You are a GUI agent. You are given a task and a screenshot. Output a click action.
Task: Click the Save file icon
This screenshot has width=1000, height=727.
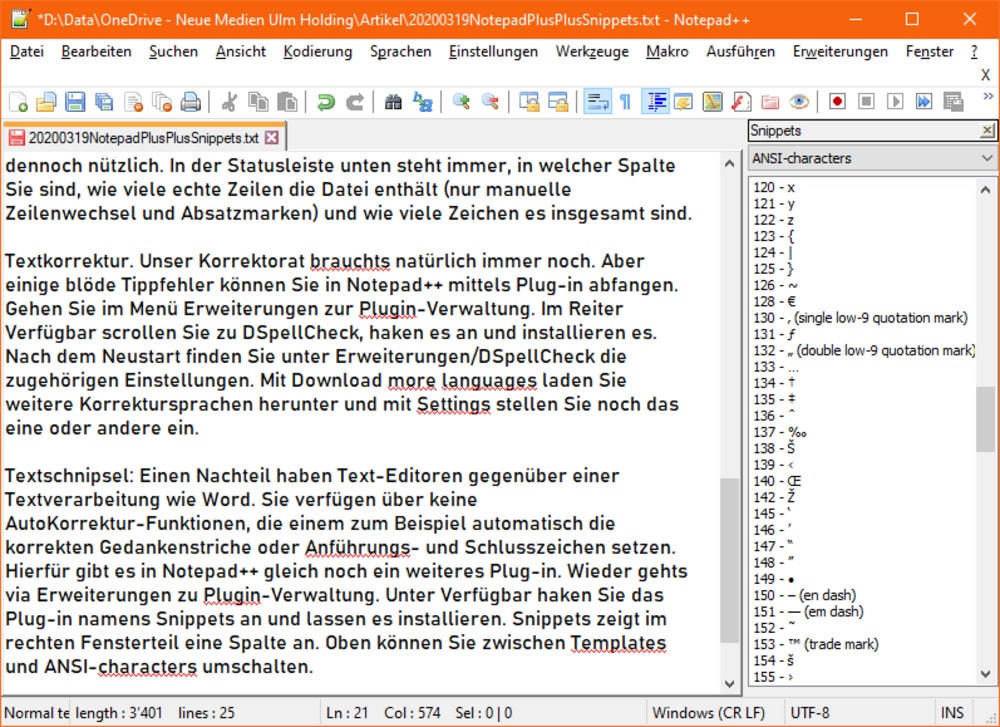click(75, 101)
